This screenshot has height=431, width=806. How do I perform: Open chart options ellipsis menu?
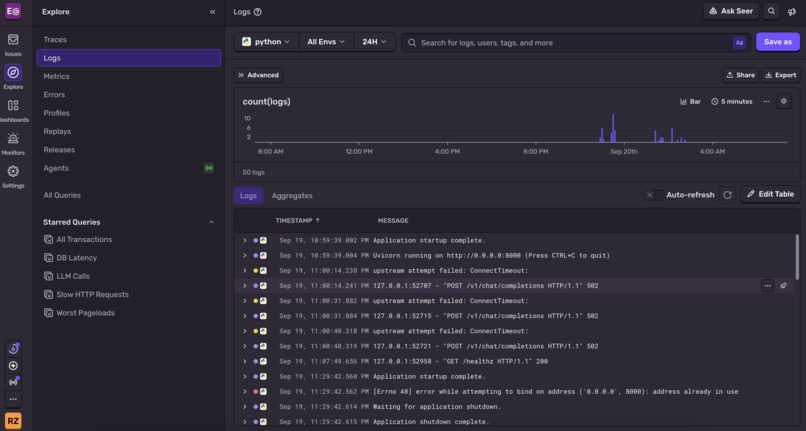tap(766, 101)
